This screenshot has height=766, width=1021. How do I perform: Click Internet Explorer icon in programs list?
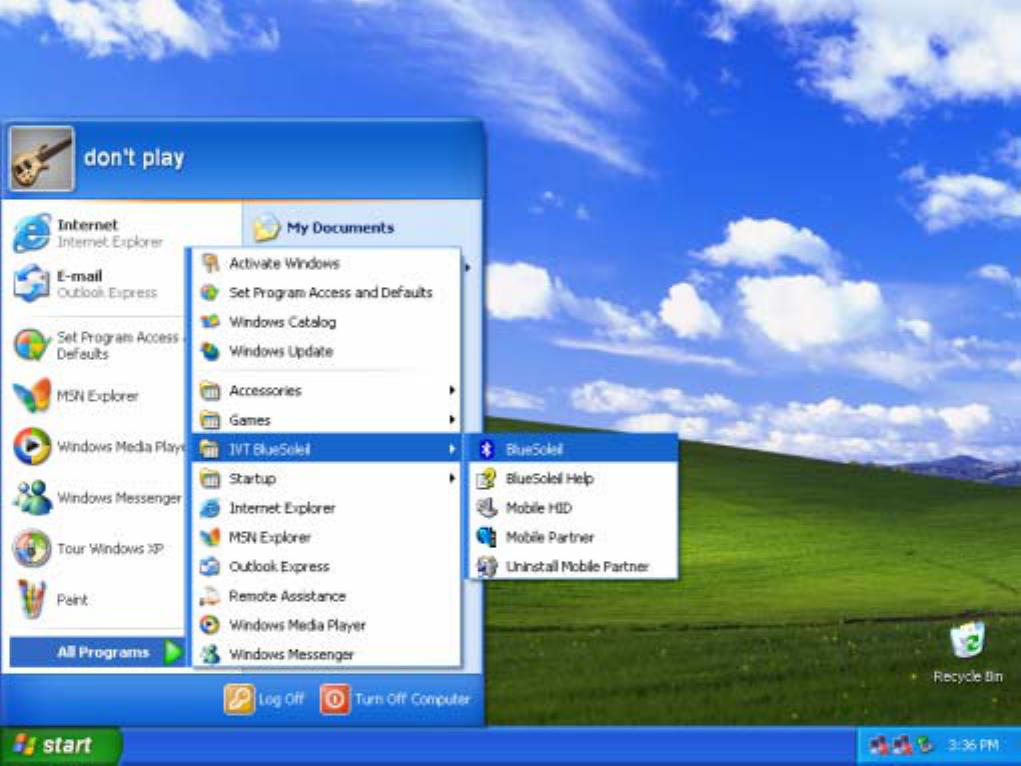pyautogui.click(x=210, y=508)
